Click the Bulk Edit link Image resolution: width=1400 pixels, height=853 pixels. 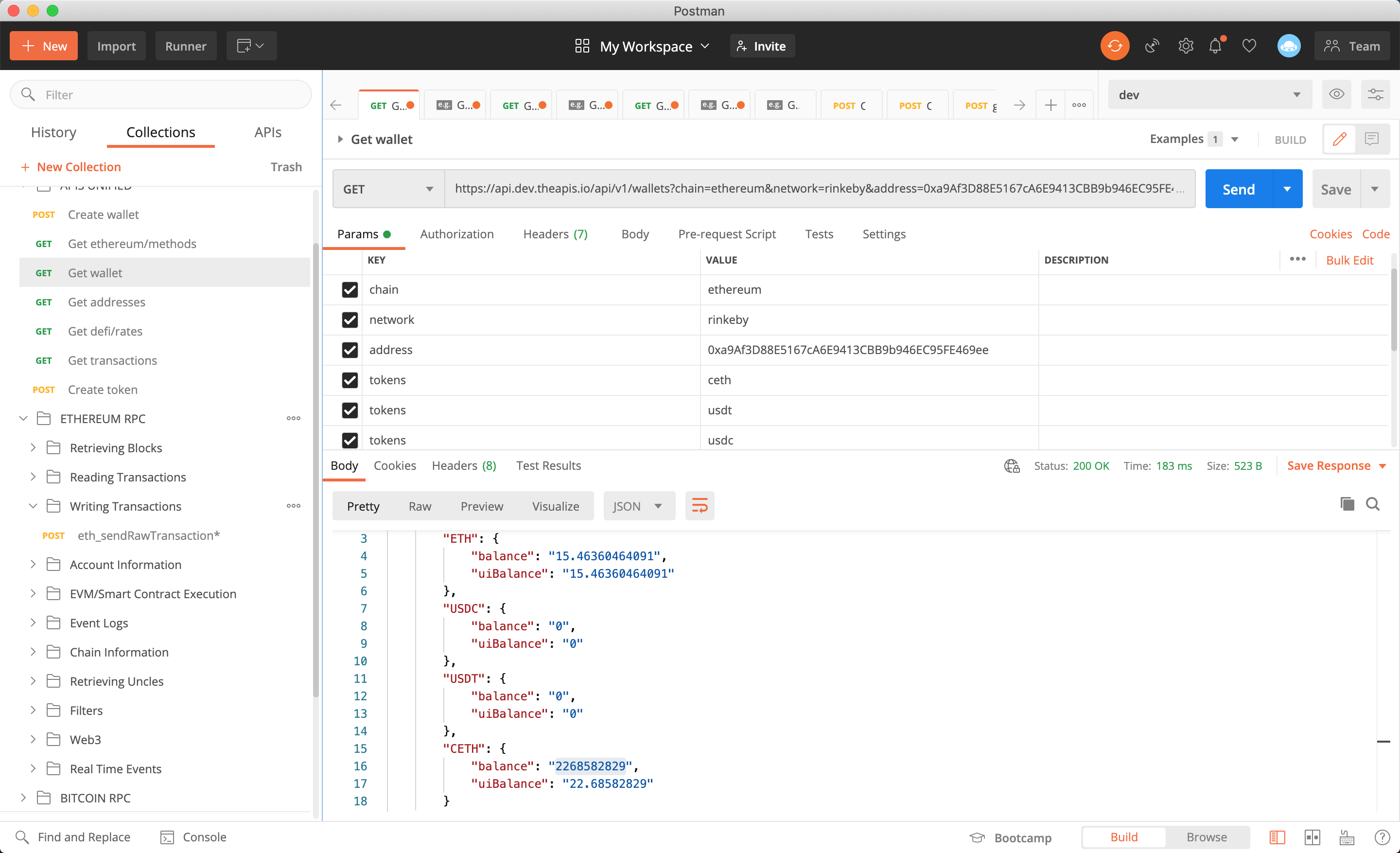[1349, 260]
